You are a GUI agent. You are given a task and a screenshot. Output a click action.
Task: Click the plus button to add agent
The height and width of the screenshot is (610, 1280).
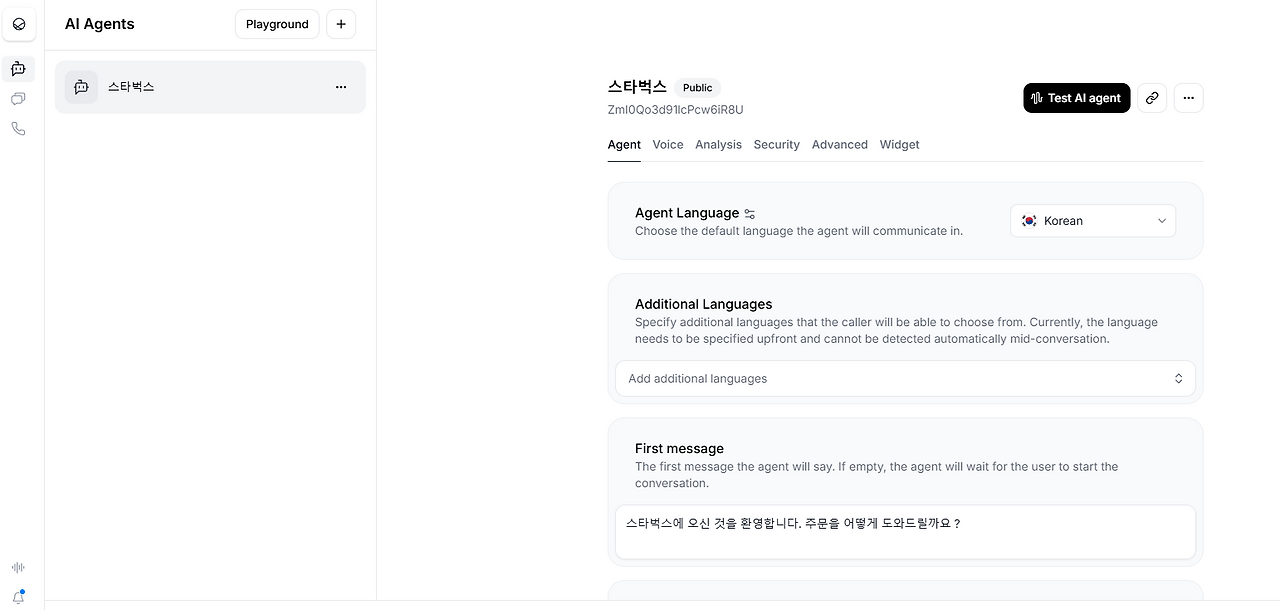pyautogui.click(x=341, y=24)
